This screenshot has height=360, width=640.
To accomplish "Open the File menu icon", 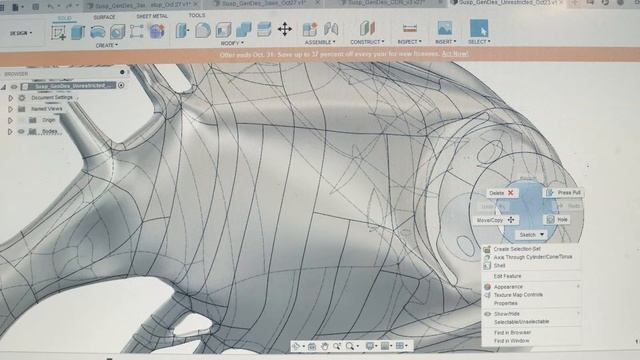I will coord(15,7).
